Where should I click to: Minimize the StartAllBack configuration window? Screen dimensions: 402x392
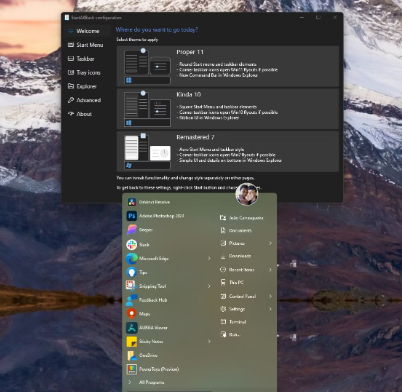pos(302,17)
